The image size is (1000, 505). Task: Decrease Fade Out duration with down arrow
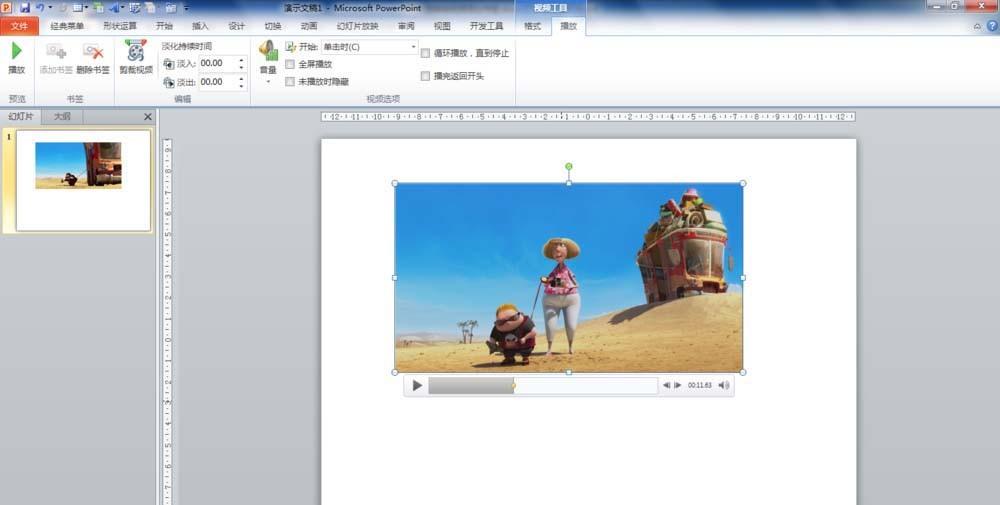pos(241,85)
